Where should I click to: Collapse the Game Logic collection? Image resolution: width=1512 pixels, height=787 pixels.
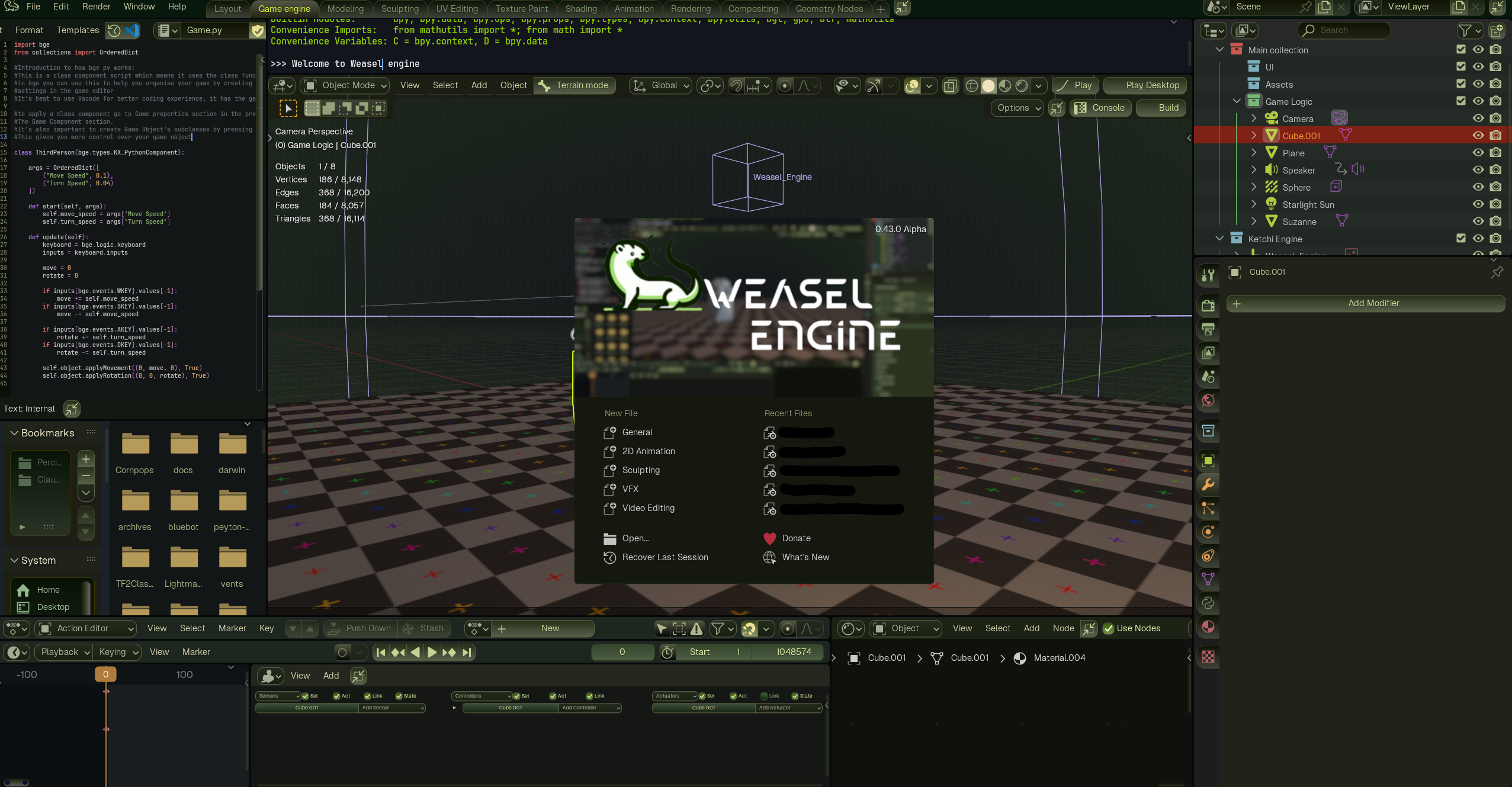pos(1236,101)
